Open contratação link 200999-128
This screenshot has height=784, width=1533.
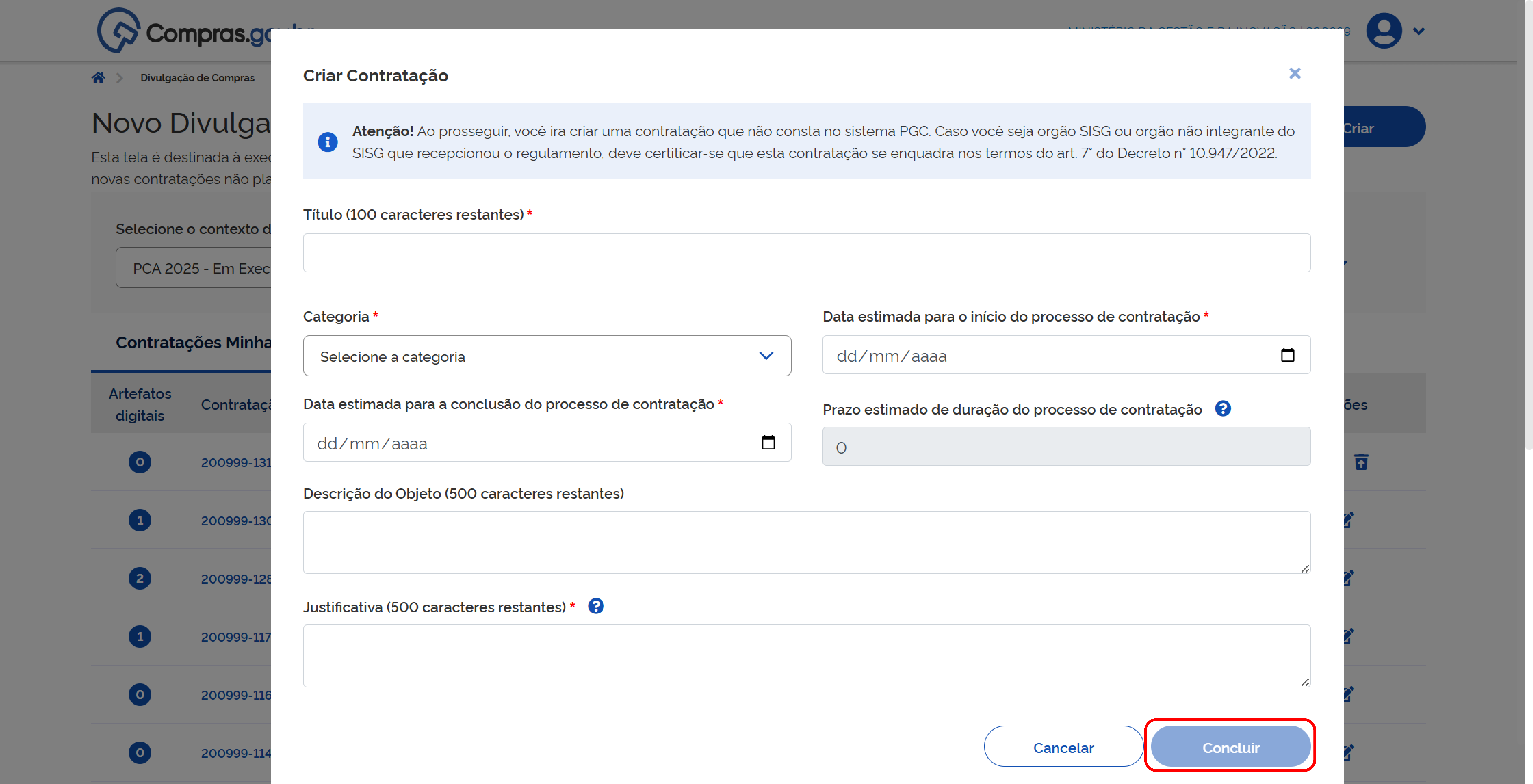point(236,579)
